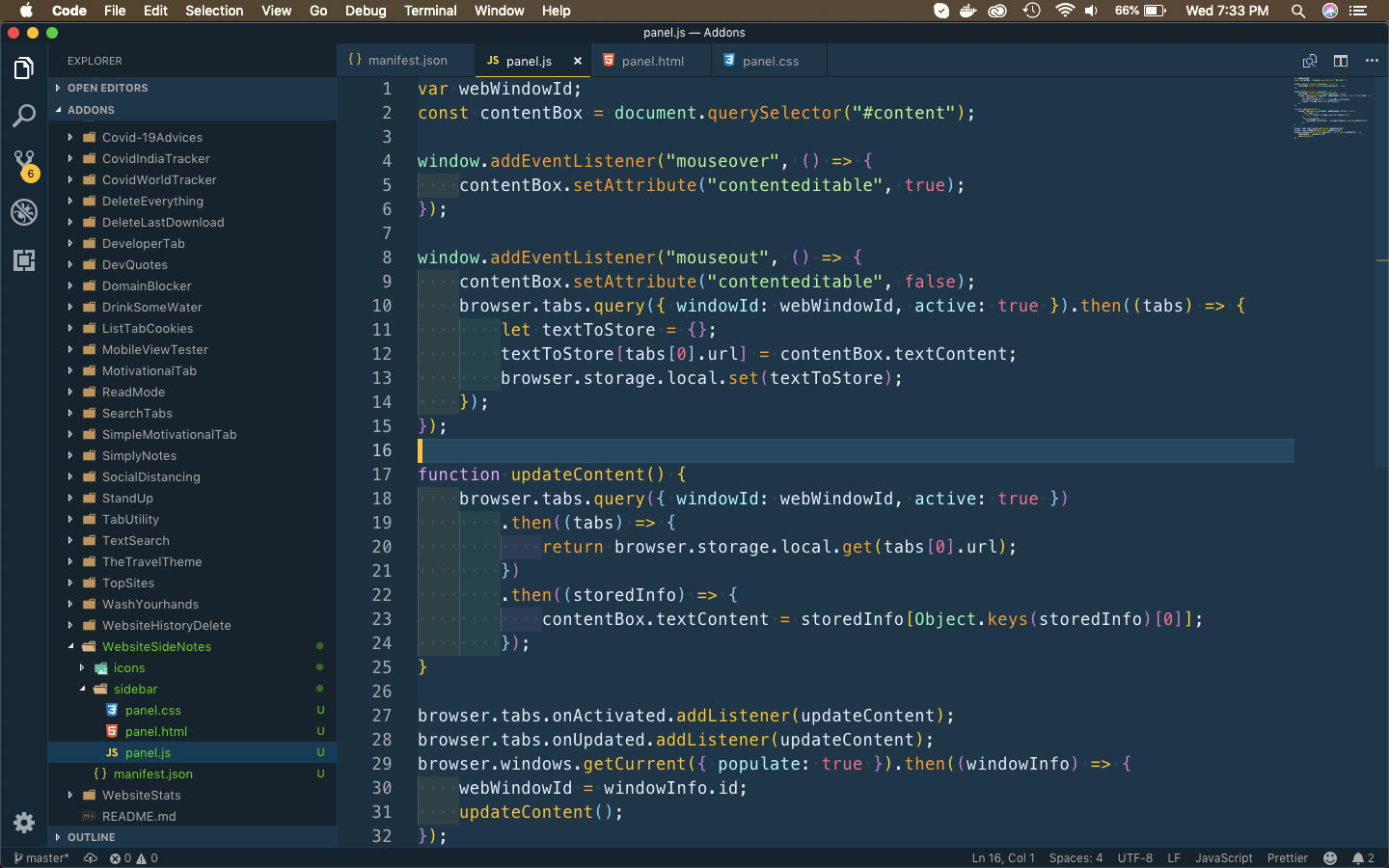Open panel.css in the file tree
1389x868 pixels.
(x=193, y=710)
